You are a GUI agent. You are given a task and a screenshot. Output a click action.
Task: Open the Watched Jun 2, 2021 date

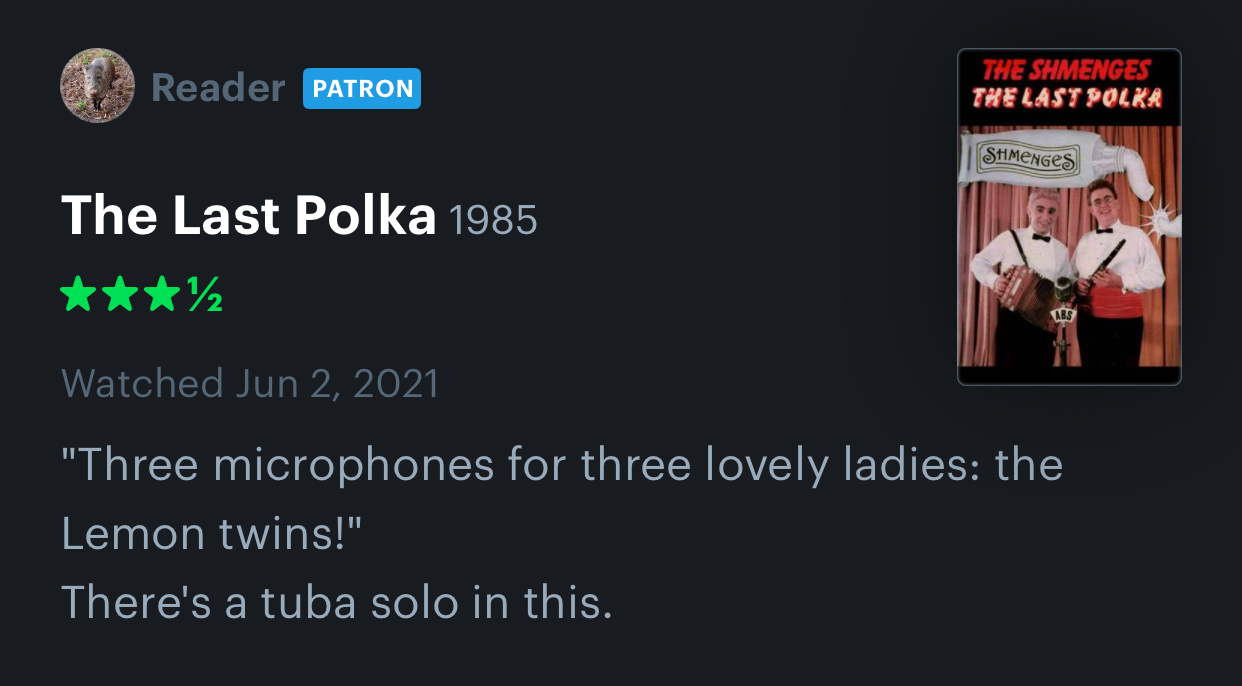coord(250,384)
